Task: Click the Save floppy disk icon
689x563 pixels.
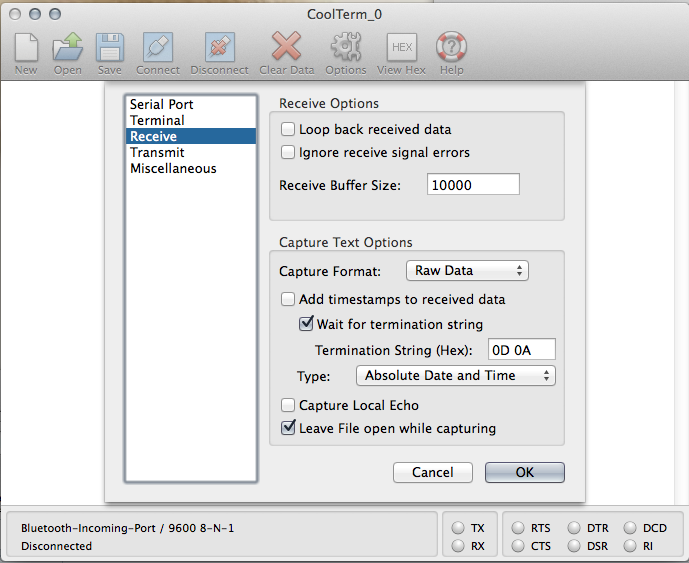Action: coord(110,47)
